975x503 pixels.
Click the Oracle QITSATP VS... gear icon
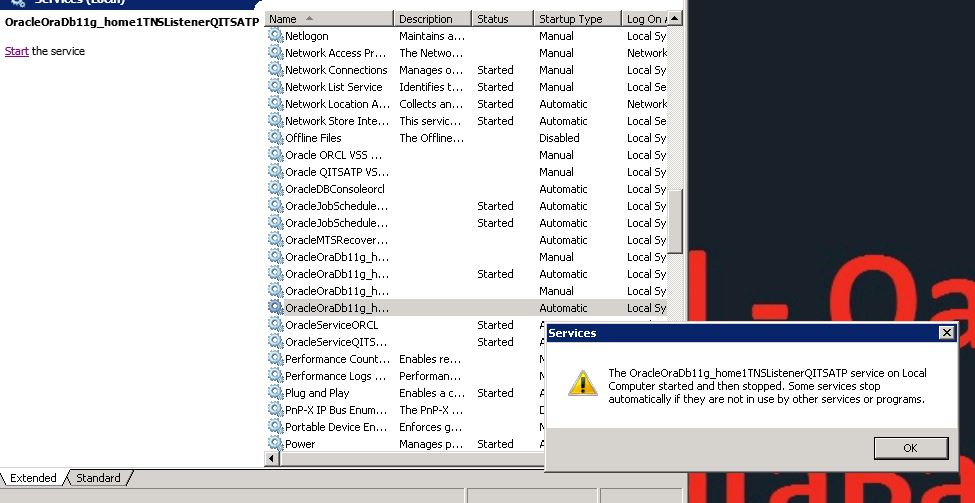click(275, 172)
